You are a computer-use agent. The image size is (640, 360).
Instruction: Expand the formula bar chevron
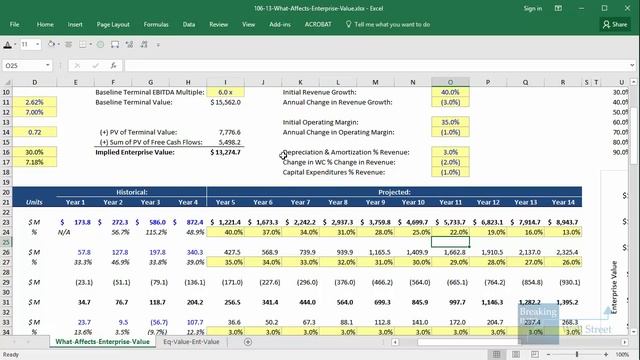pos(632,65)
